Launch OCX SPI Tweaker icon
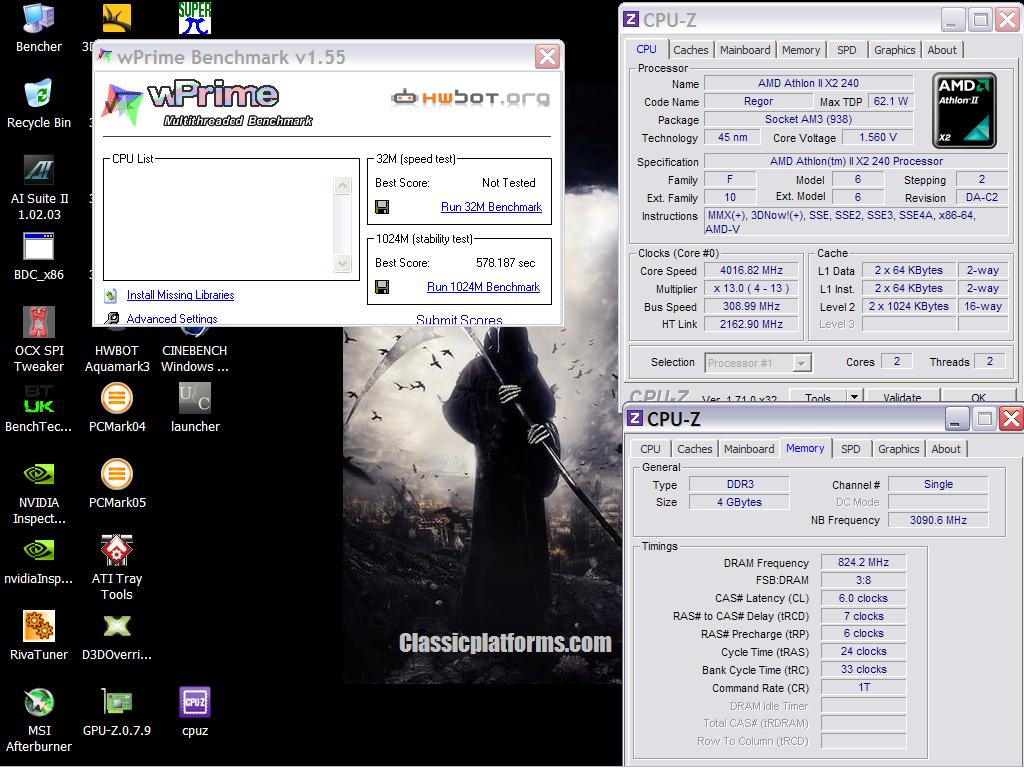This screenshot has height=768, width=1024. [x=39, y=339]
